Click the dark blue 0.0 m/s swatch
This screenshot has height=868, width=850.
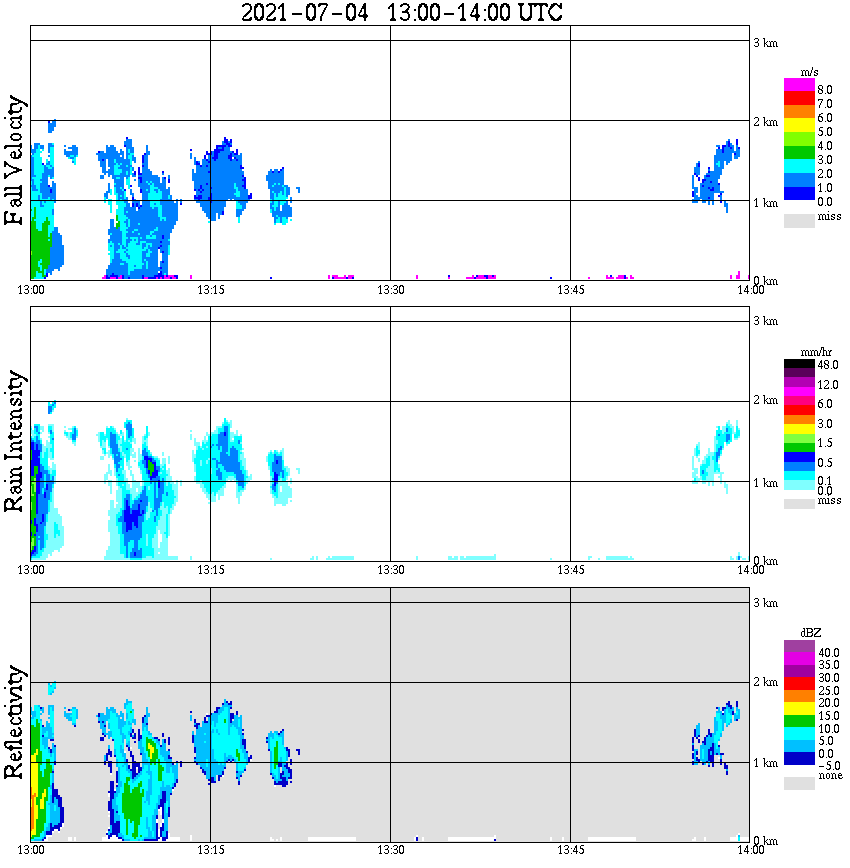tap(799, 193)
